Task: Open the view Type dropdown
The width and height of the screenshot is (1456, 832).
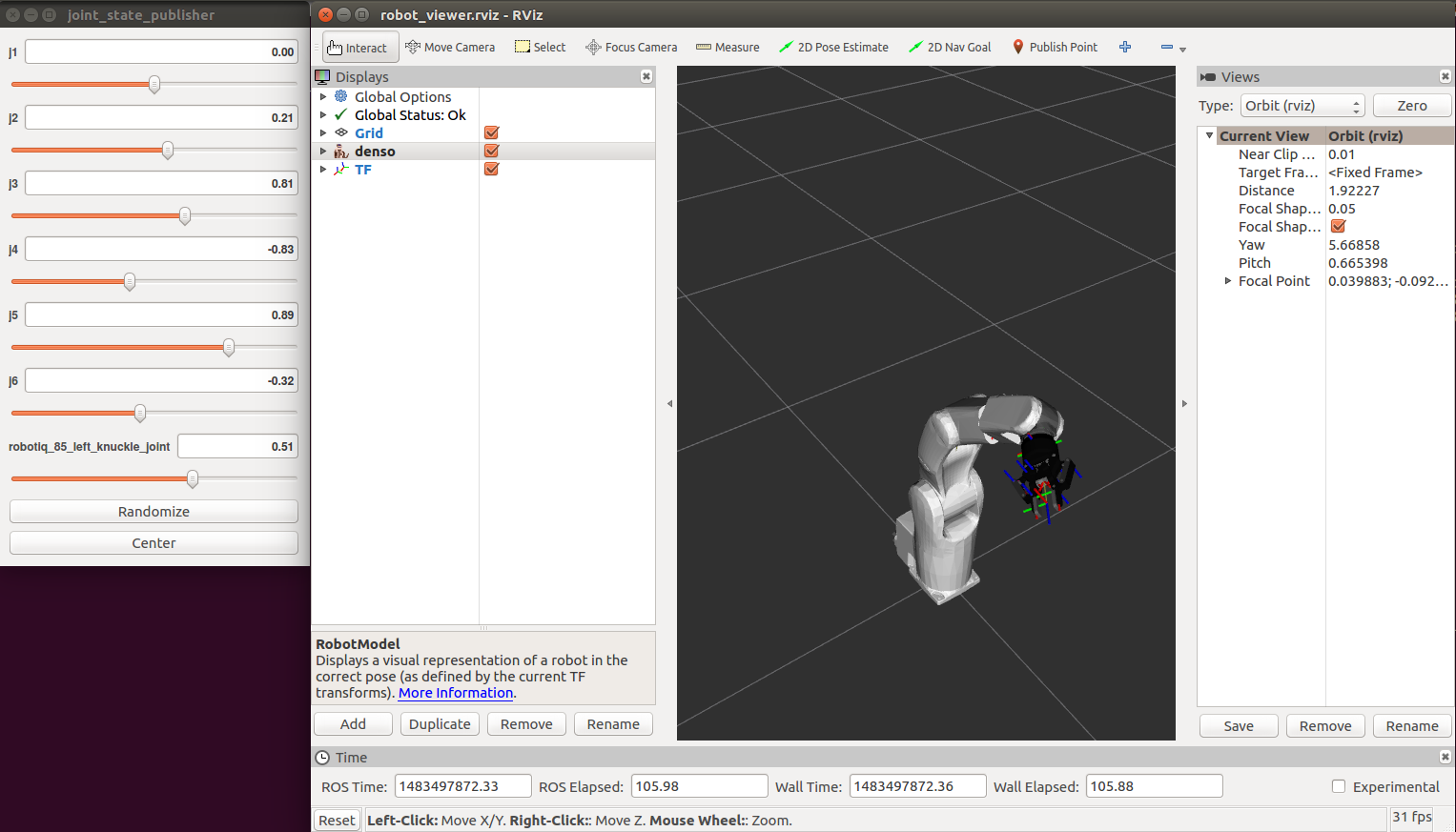Action: tap(1302, 106)
